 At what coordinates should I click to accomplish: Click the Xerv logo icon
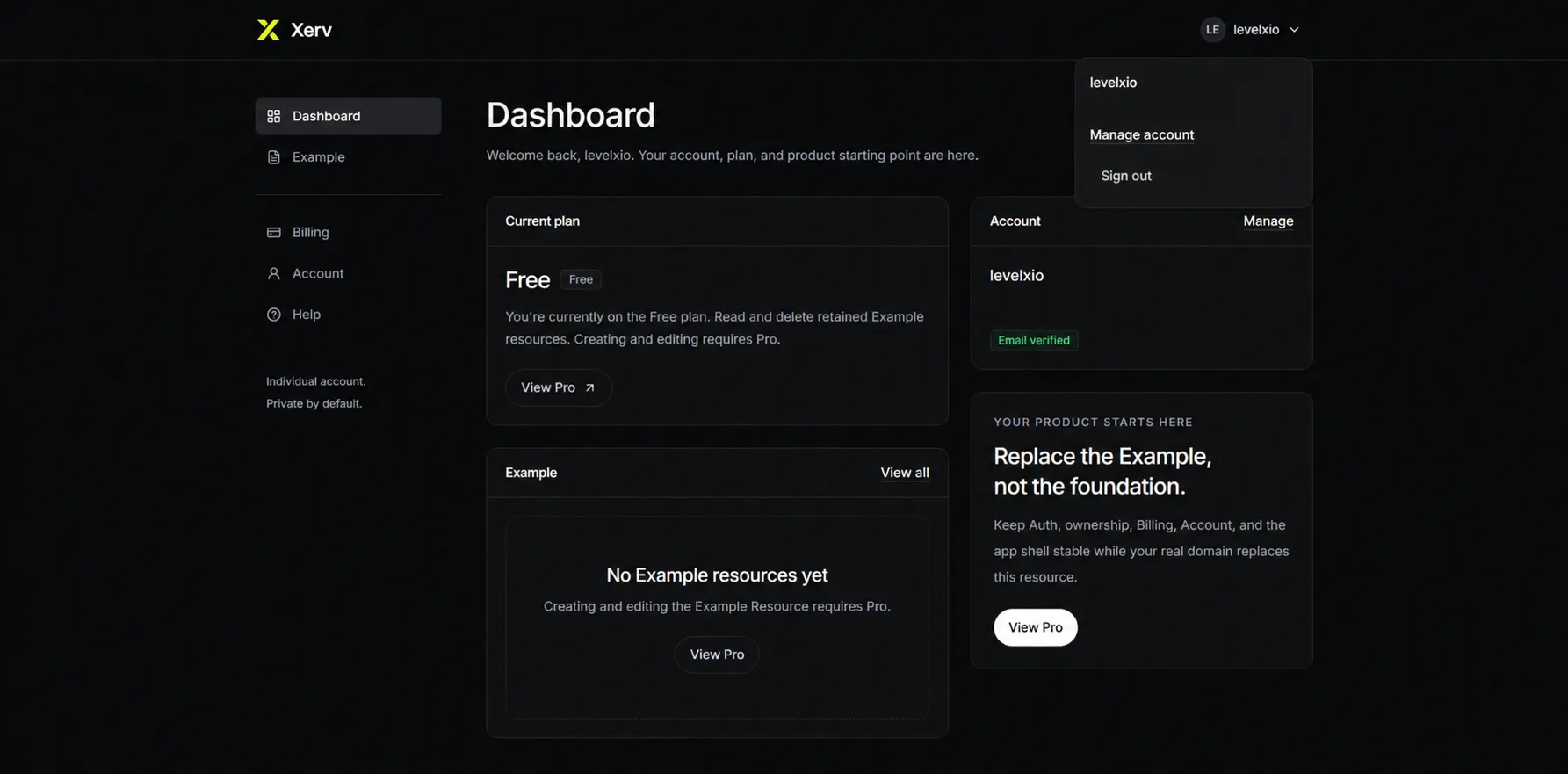[x=268, y=30]
